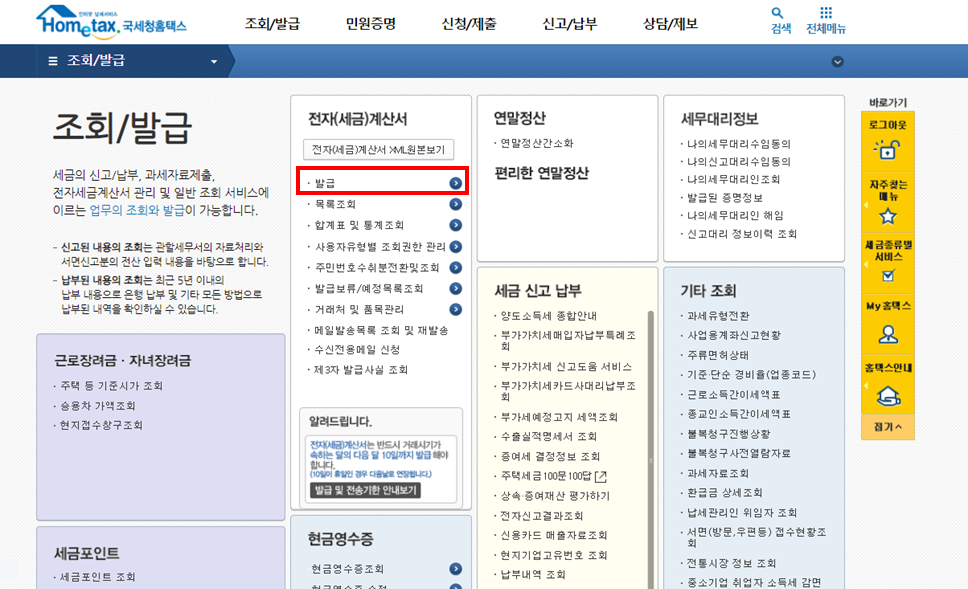Open 발급된 증명정보 link
The image size is (968, 589).
[725, 198]
